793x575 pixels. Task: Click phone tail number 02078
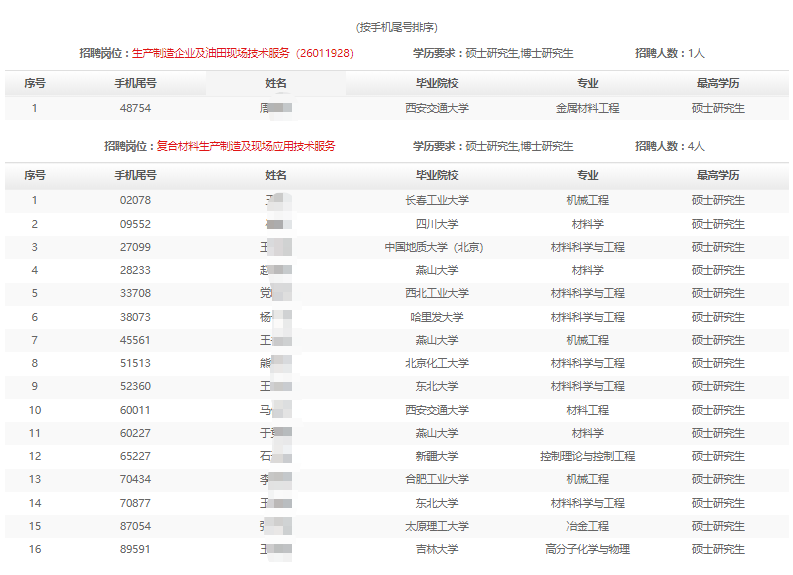[x=135, y=200]
